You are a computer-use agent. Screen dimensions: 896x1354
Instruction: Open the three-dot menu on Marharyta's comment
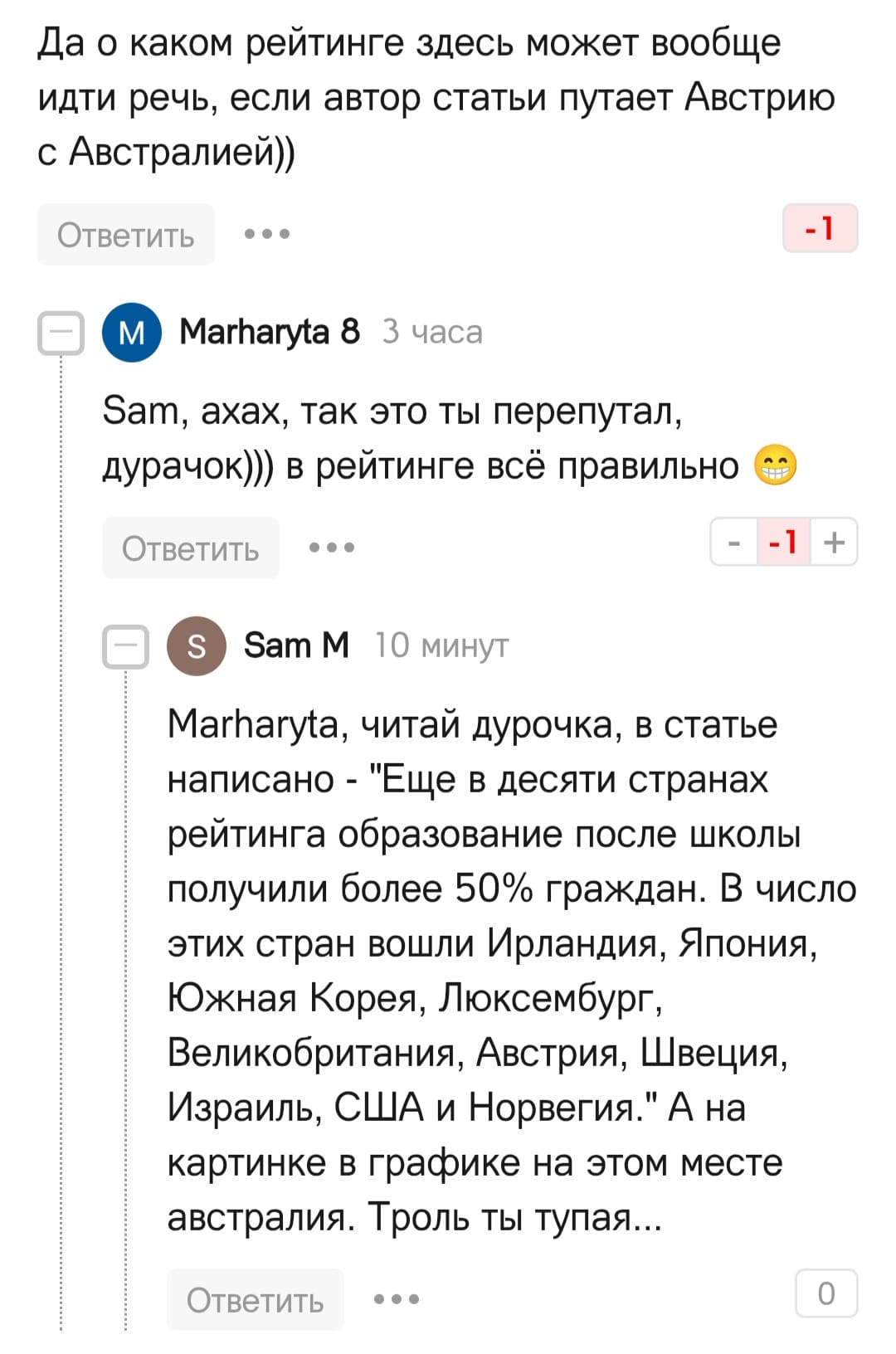[x=332, y=548]
